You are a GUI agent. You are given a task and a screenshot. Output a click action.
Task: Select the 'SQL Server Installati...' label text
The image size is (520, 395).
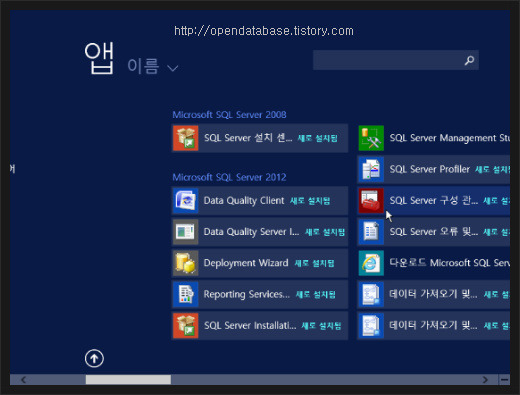pos(250,326)
